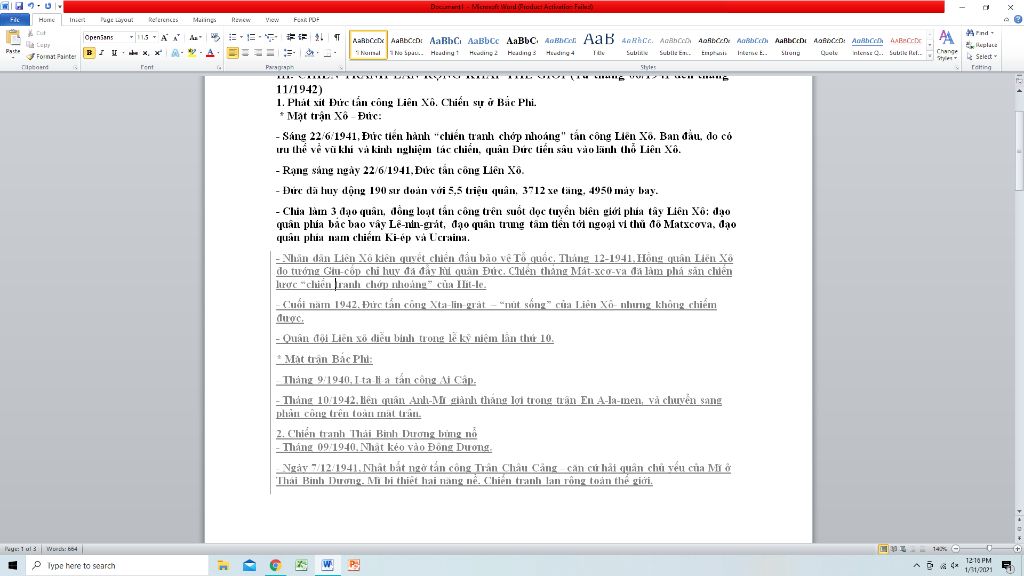Apply the Heading 1 style
Viewport: 1024px width, 576px height.
pyautogui.click(x=445, y=45)
